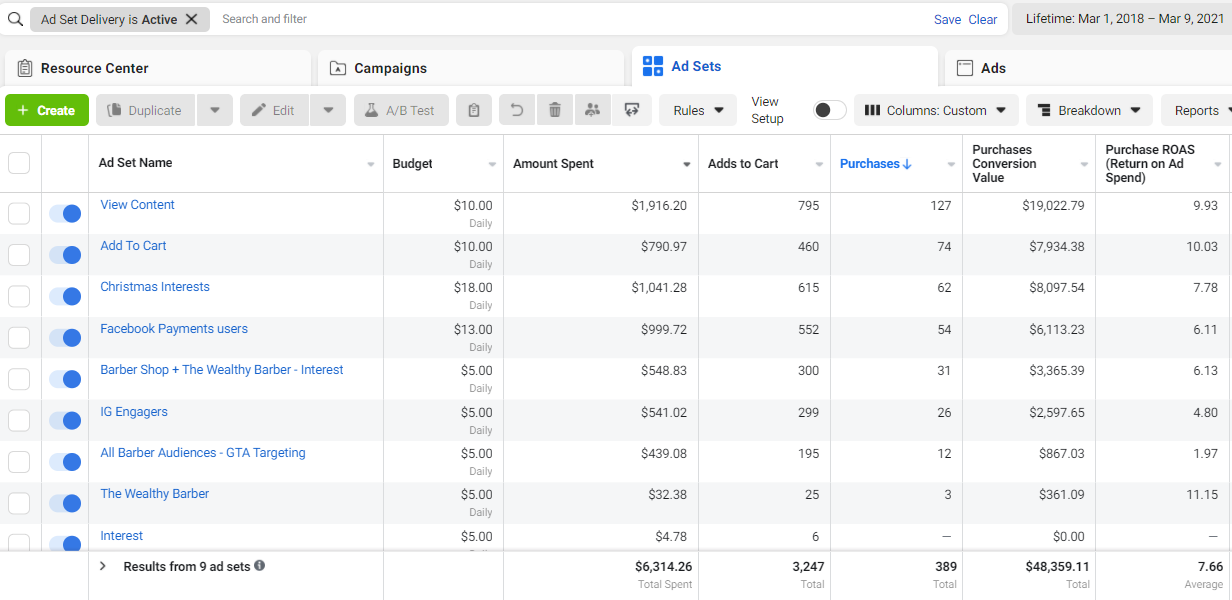This screenshot has height=600, width=1232.
Task: Tick the checkbox for Christmas Interests row
Action: coord(19,297)
